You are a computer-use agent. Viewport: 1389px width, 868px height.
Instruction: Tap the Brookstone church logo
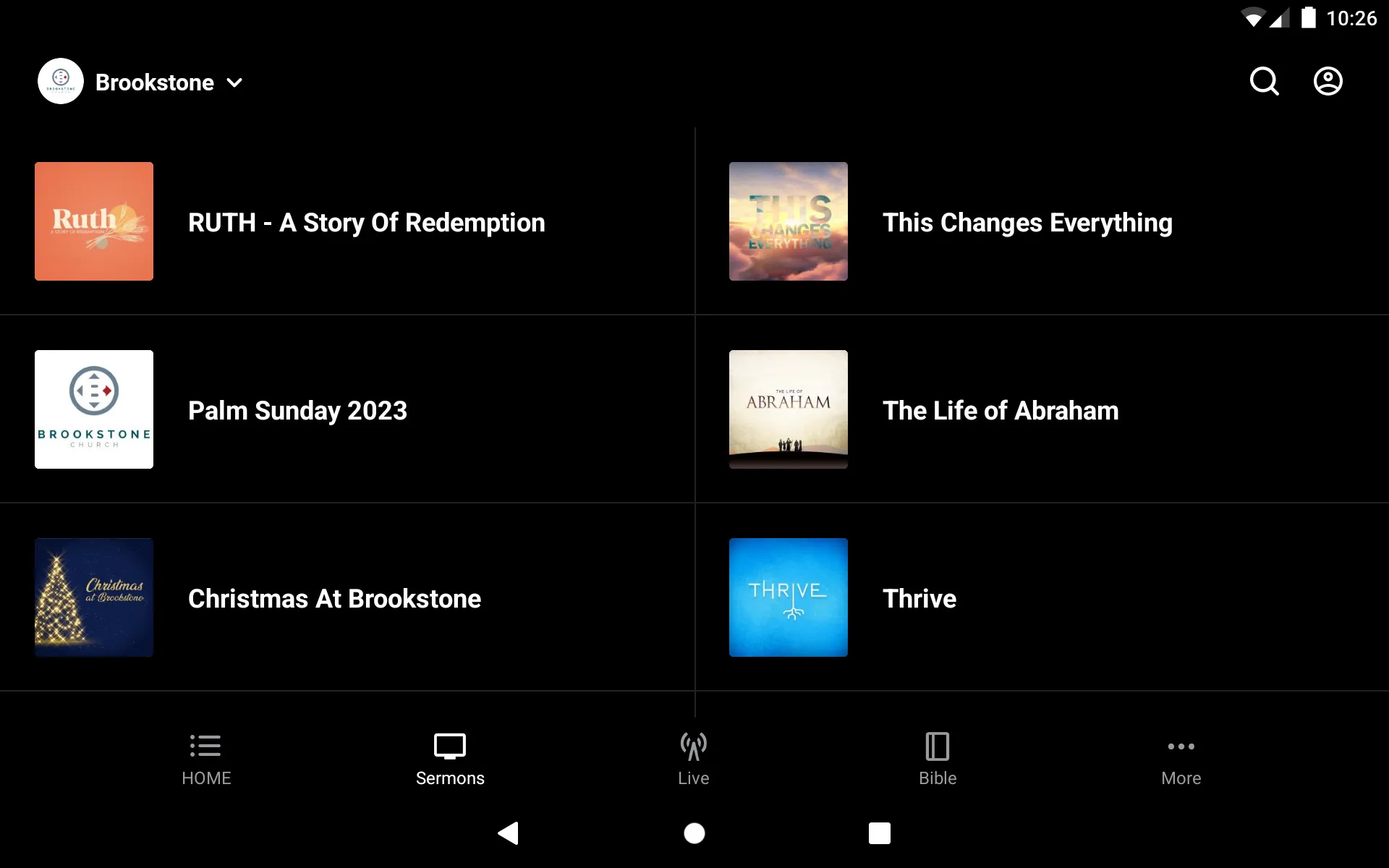pyautogui.click(x=59, y=80)
